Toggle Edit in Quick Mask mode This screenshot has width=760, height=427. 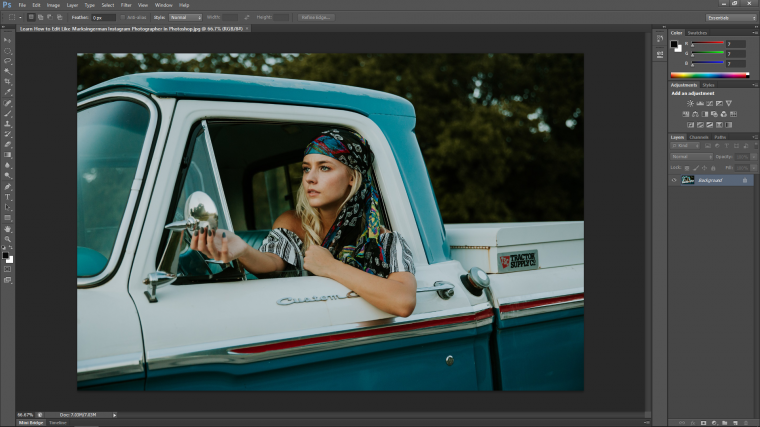coord(7,269)
